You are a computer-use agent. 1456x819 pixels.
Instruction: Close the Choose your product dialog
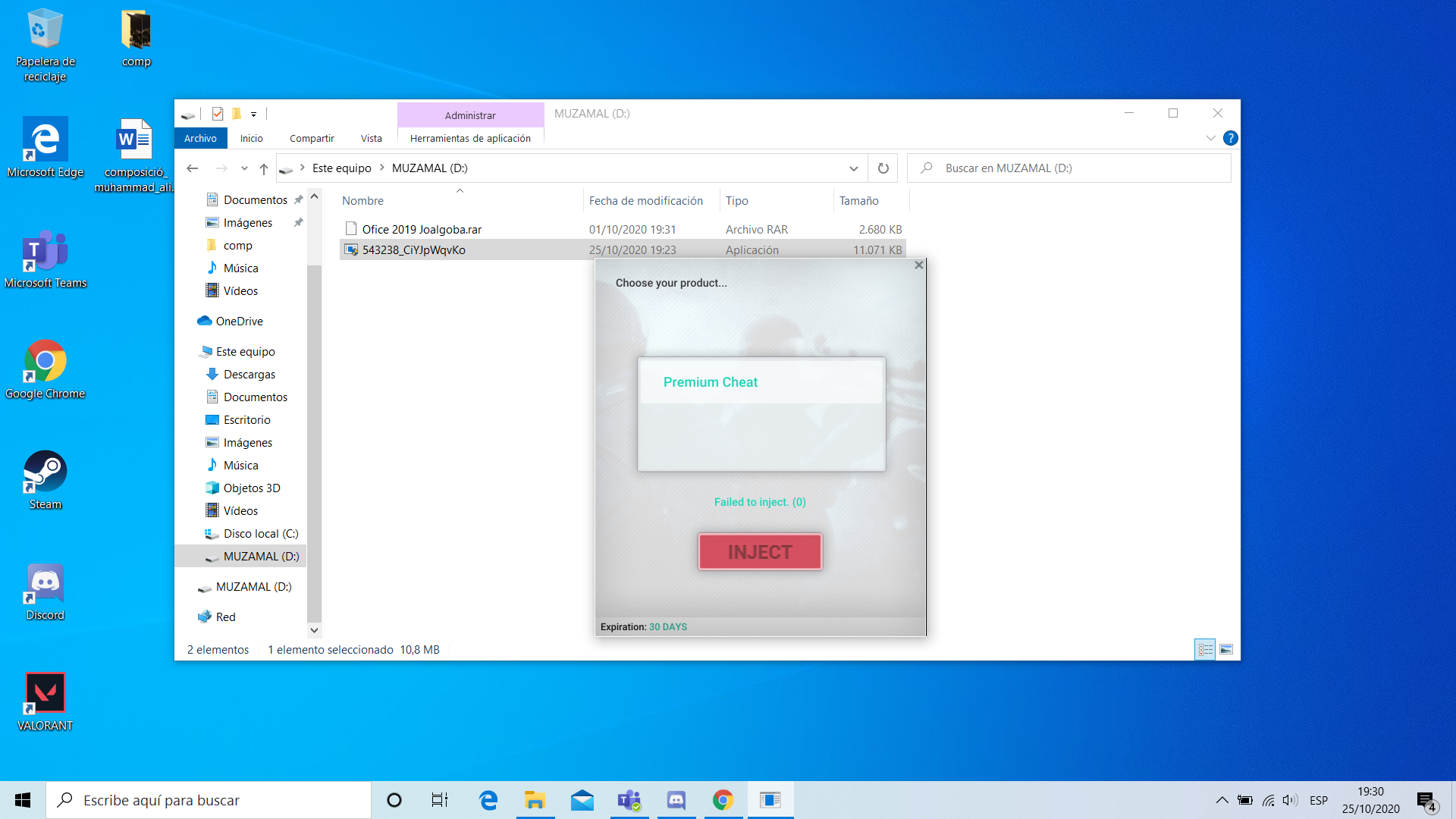pyautogui.click(x=918, y=265)
